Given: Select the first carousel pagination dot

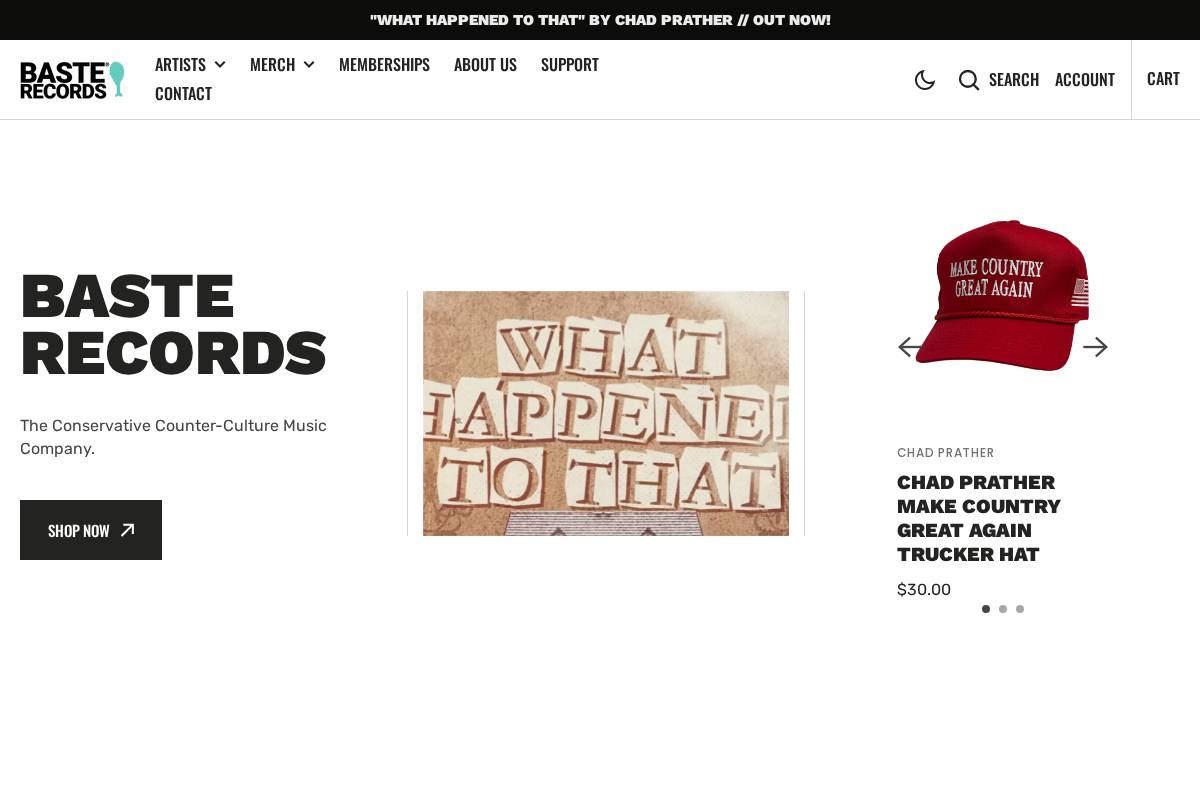Looking at the screenshot, I should 986,609.
